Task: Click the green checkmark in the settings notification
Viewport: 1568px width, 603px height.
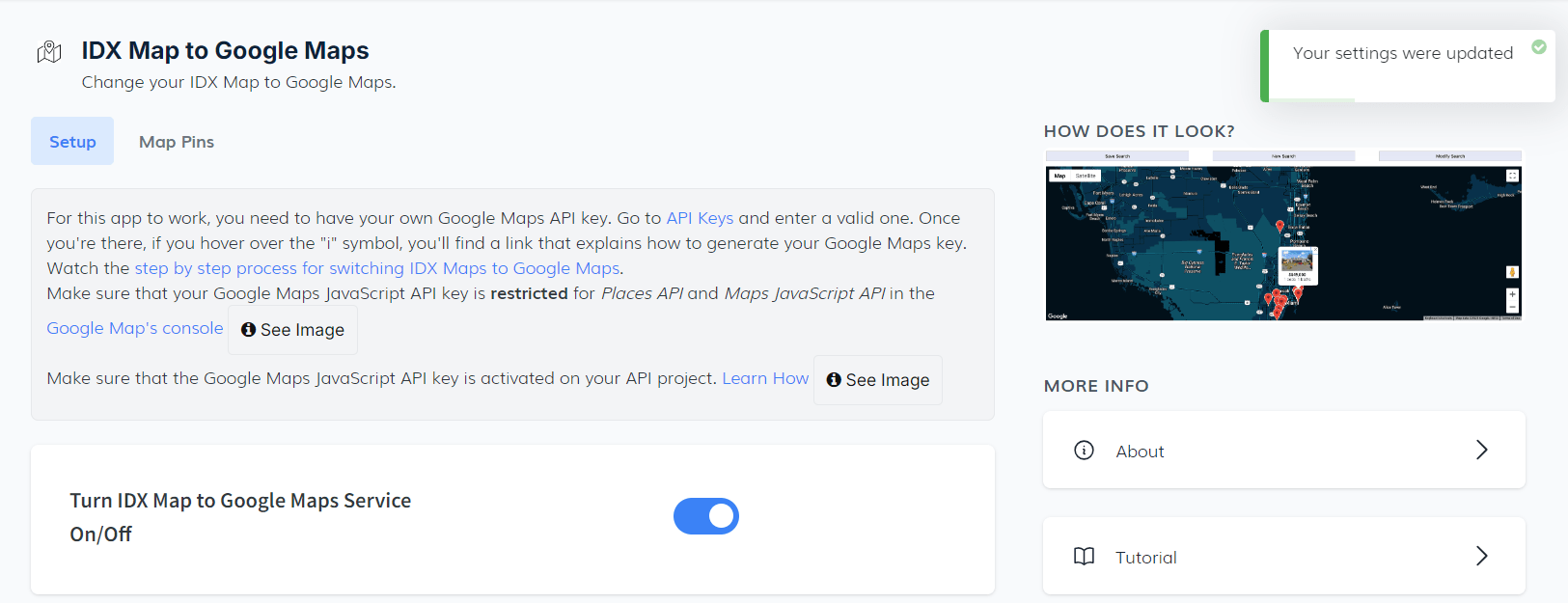Action: (x=1539, y=46)
